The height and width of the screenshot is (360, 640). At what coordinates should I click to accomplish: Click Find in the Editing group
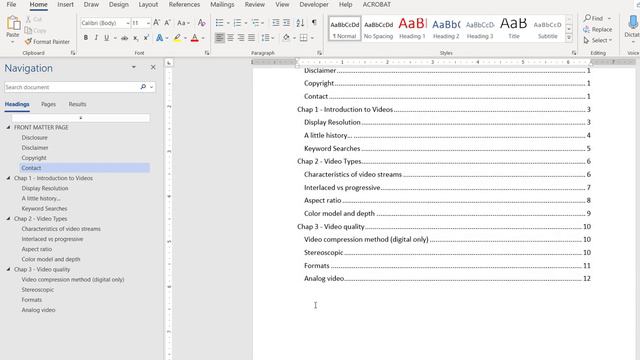[594, 18]
